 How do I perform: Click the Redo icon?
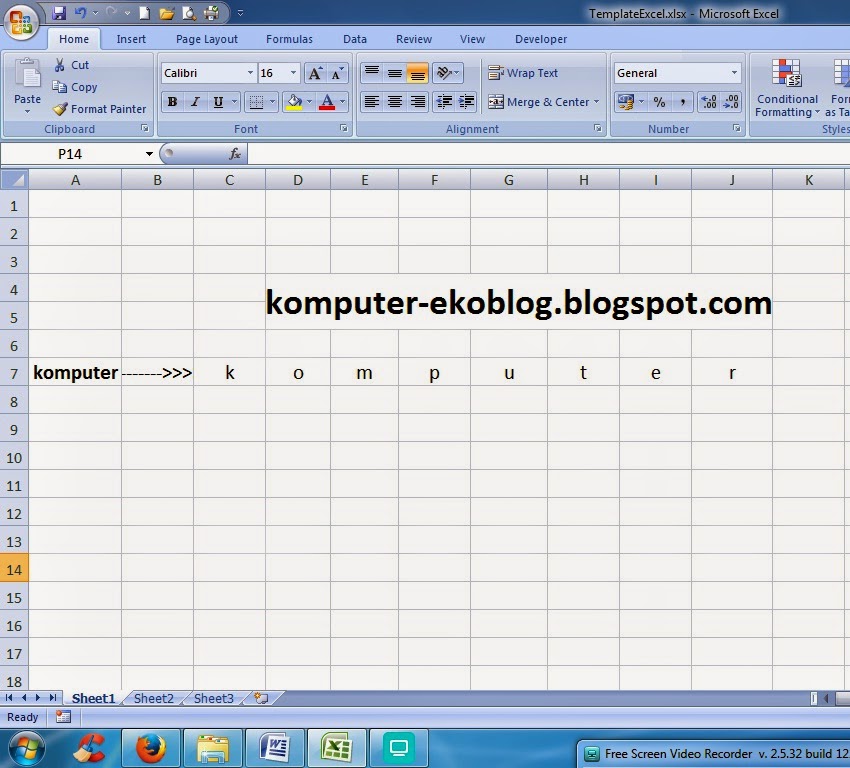[111, 13]
